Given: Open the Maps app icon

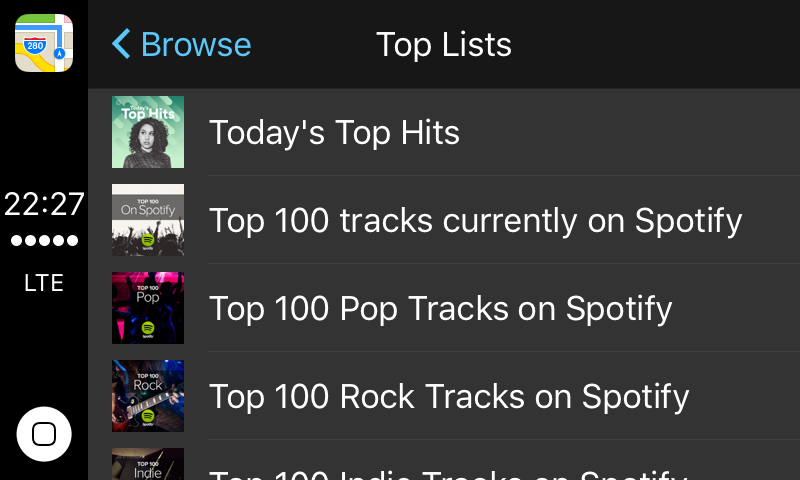Looking at the screenshot, I should pos(44,43).
